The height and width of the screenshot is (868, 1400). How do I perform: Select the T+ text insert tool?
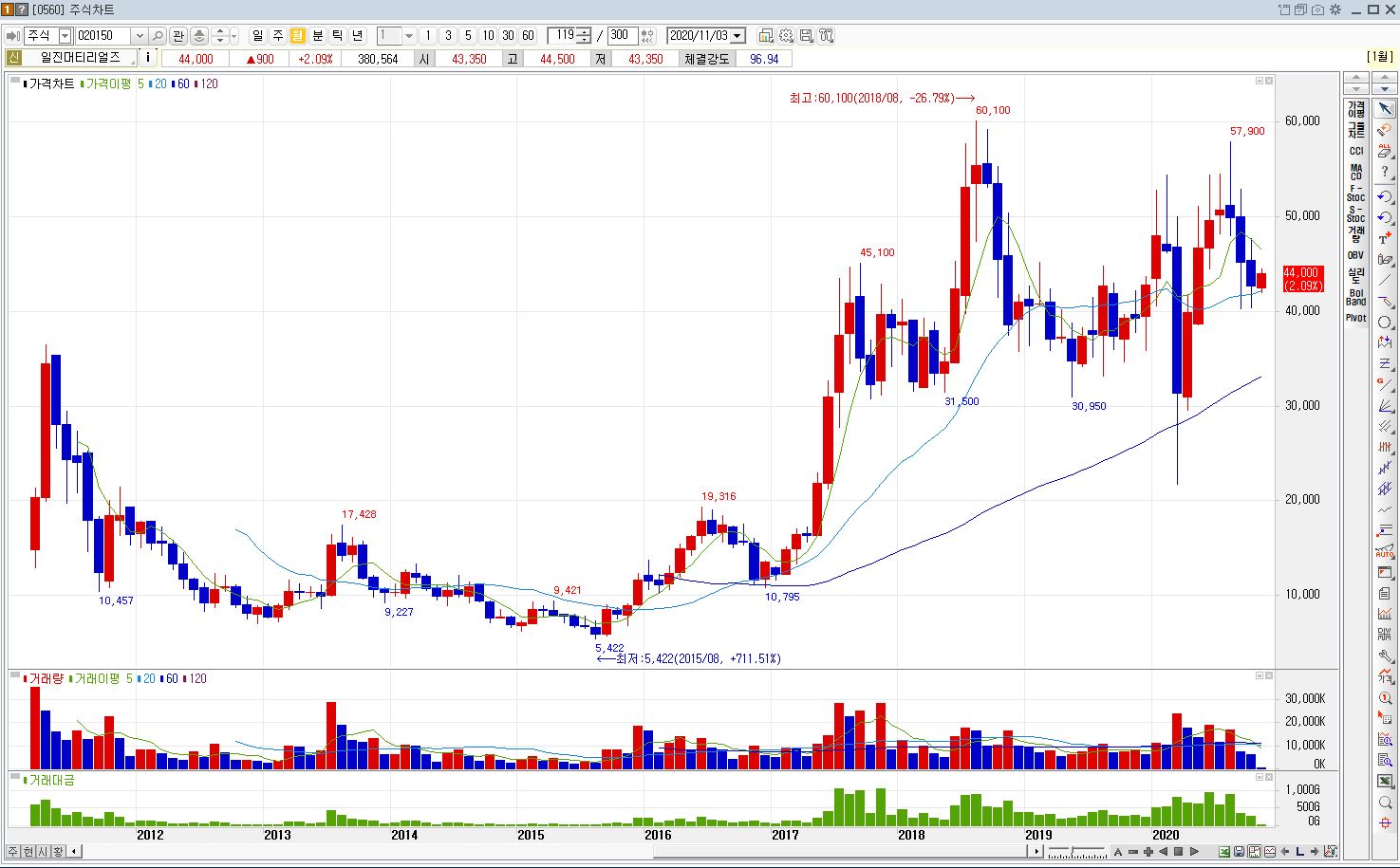point(1384,238)
